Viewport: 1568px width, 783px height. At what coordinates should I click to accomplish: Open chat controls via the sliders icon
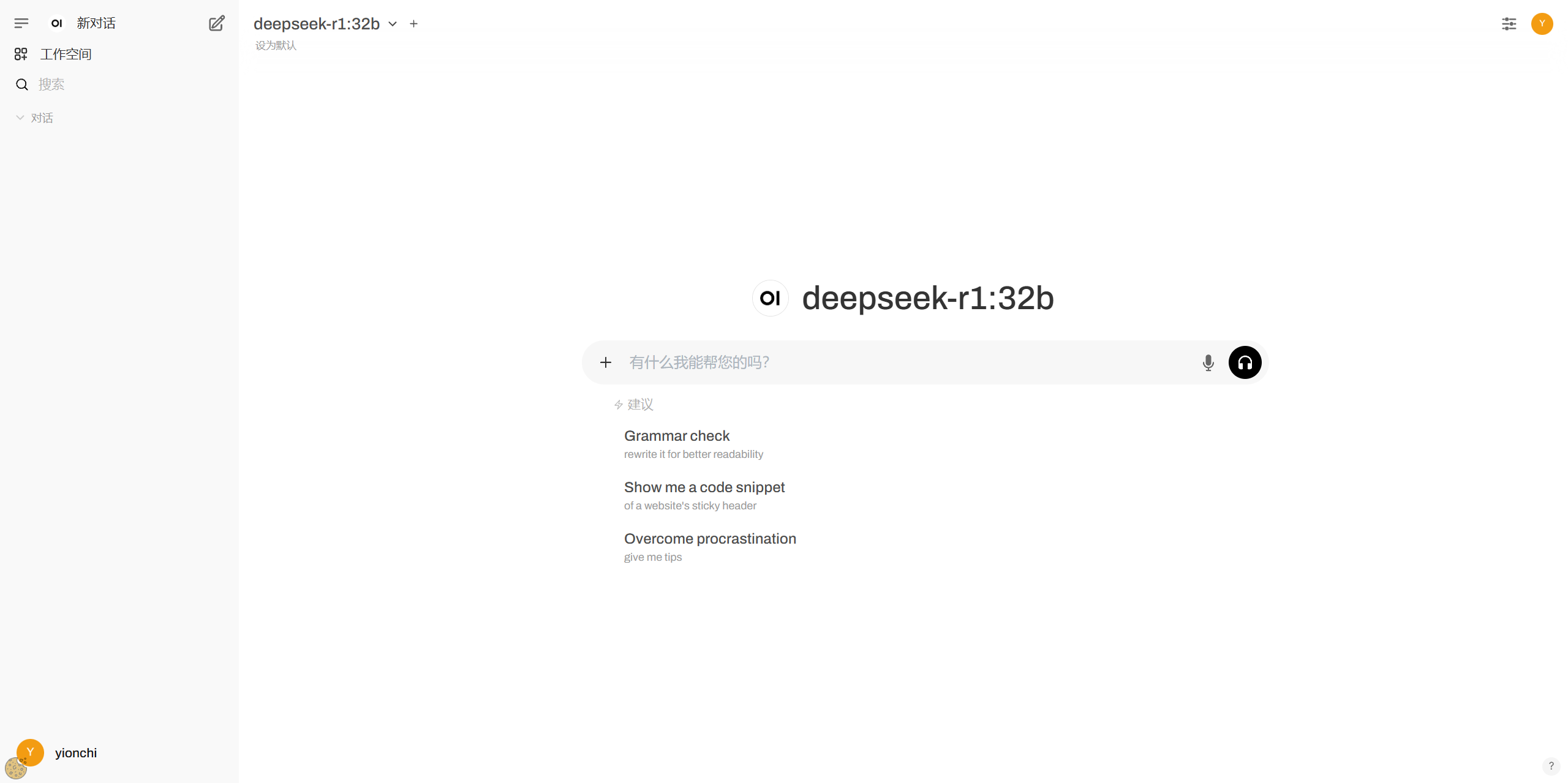pos(1509,24)
